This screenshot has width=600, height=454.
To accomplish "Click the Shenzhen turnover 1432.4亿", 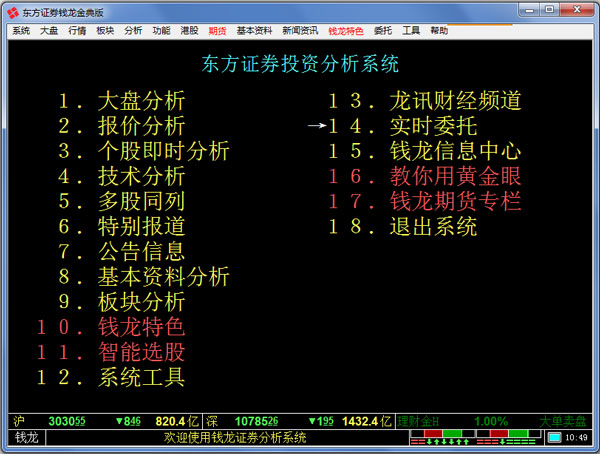I will (x=367, y=421).
